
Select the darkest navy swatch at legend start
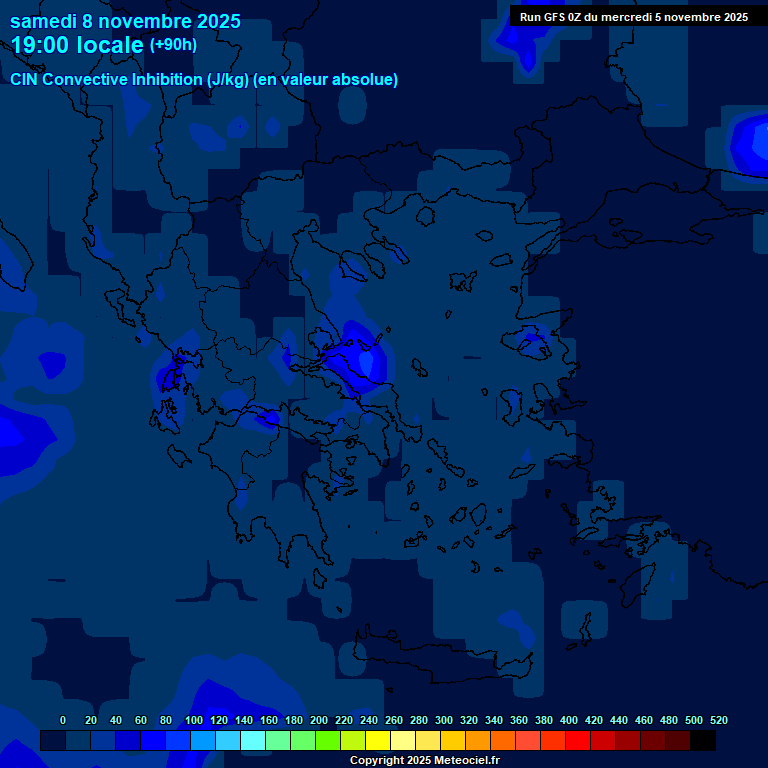point(53,740)
